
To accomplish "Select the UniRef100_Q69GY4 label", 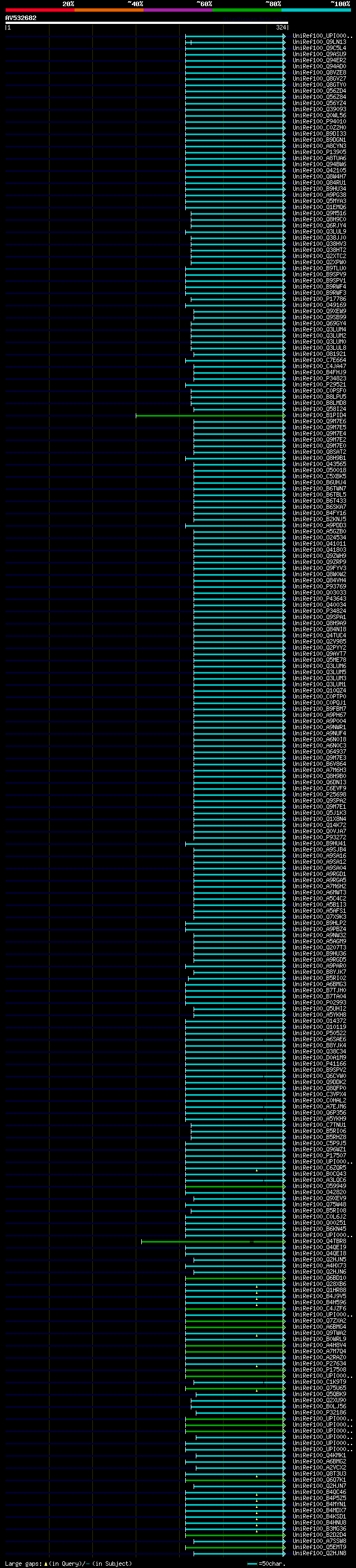I will click(319, 324).
